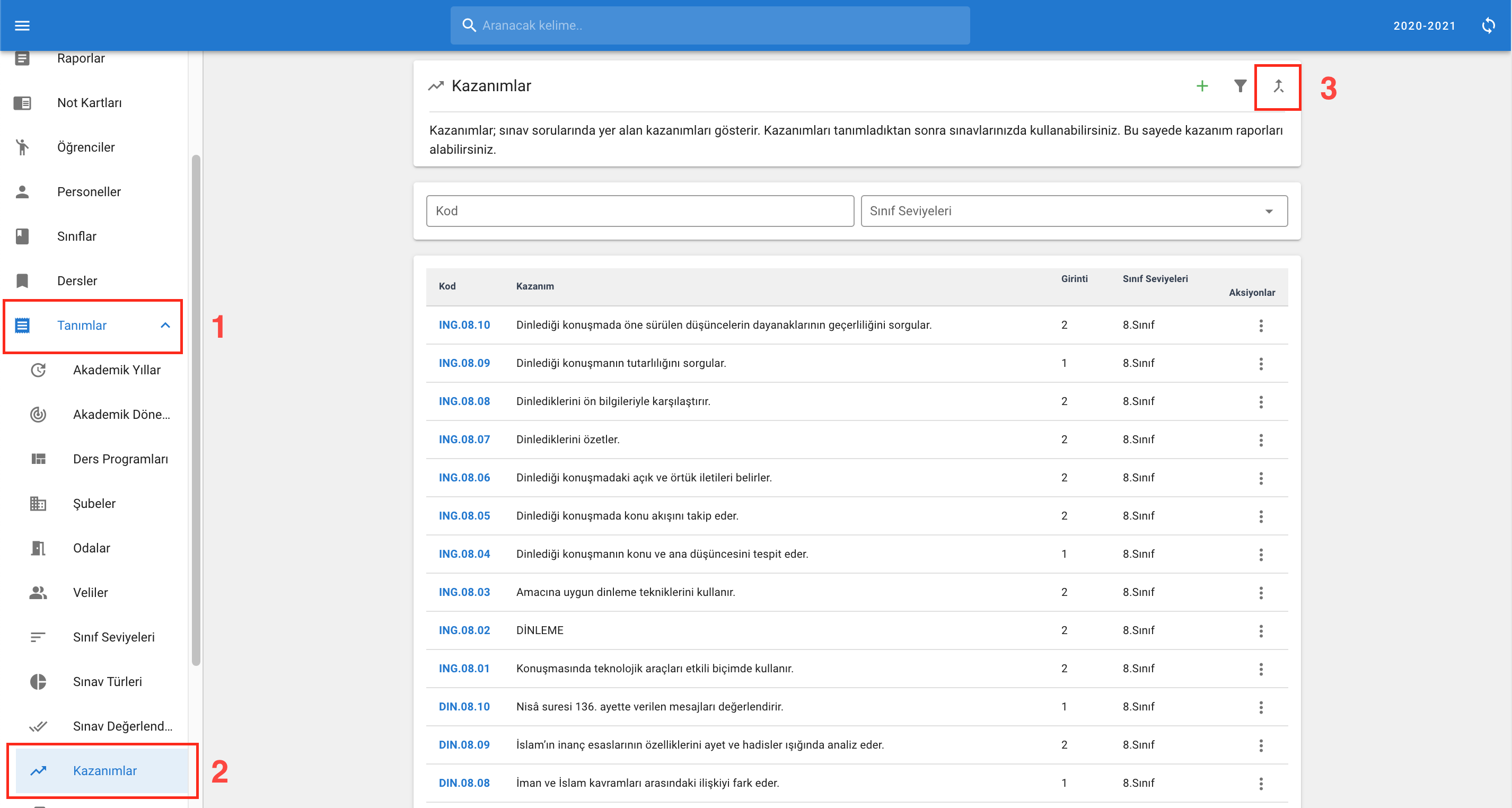Click 'Dinlediği konuşmanın tutarlılığını sorgular.' text
Image resolution: width=1512 pixels, height=808 pixels.
tap(621, 363)
